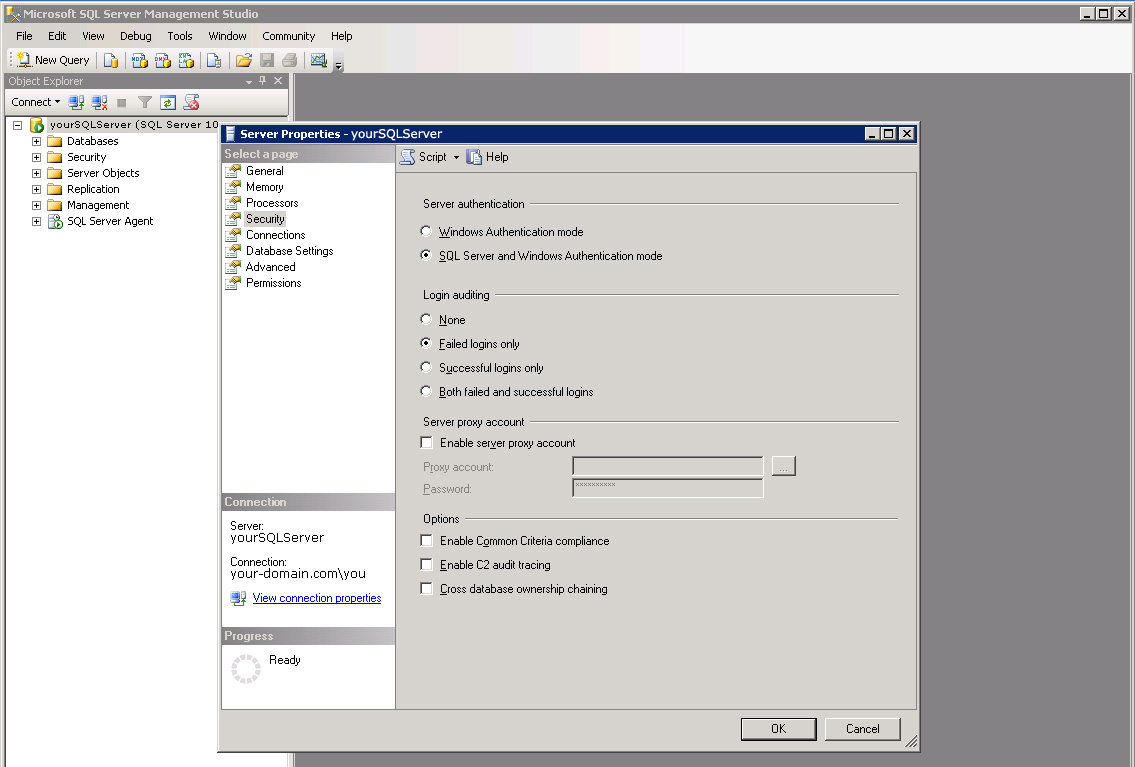
Task: Select the Memory page
Action: pyautogui.click(x=265, y=187)
